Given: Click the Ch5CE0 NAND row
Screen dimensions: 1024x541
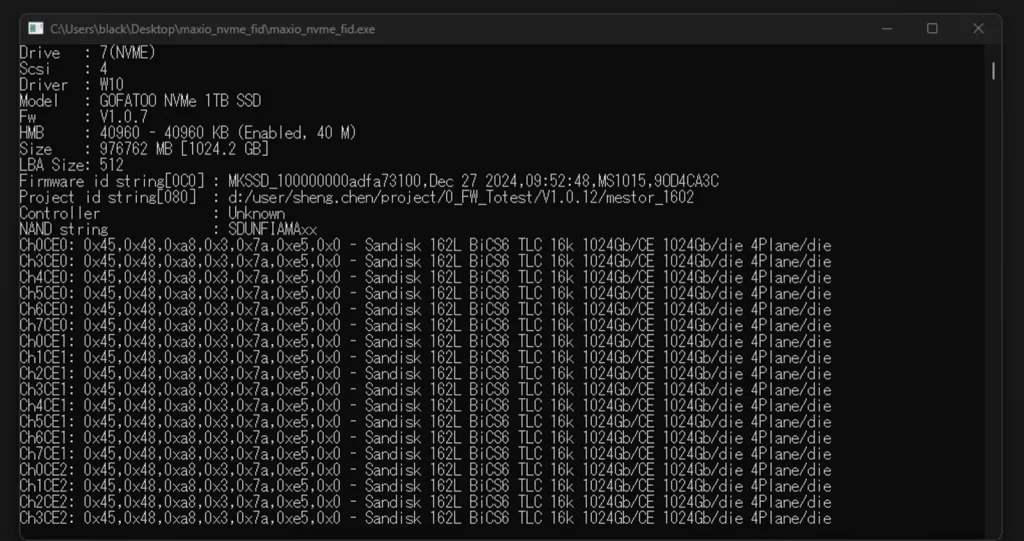Looking at the screenshot, I should [x=425, y=293].
